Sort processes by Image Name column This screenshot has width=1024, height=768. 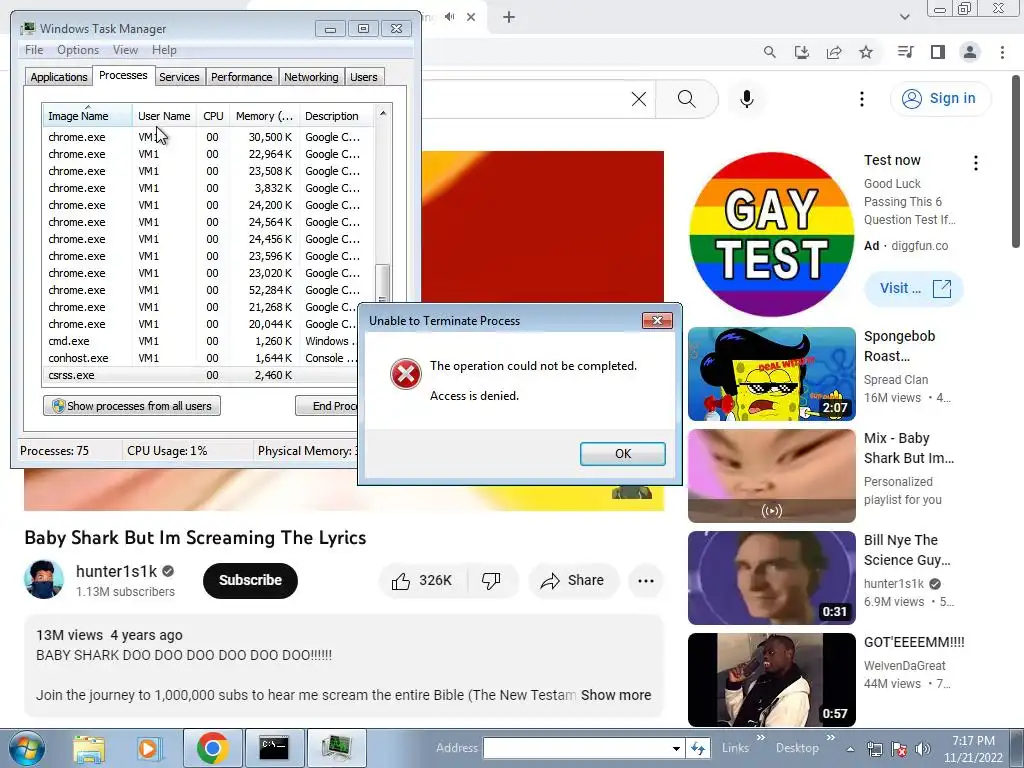[x=88, y=116]
